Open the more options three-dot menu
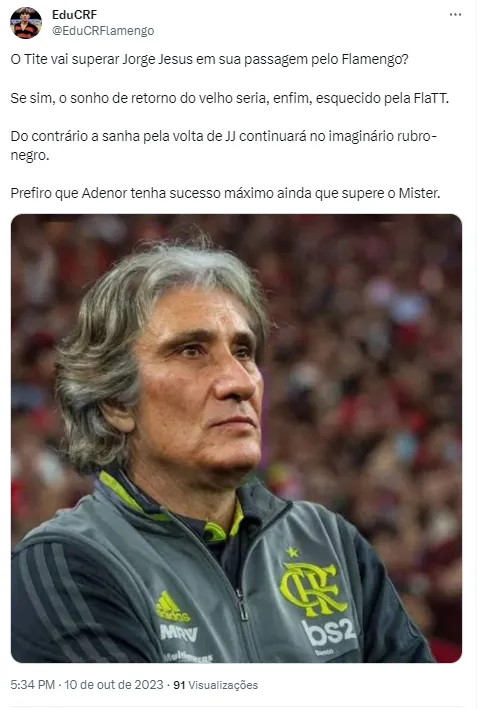Image resolution: width=479 pixels, height=709 pixels. pyautogui.click(x=455, y=15)
